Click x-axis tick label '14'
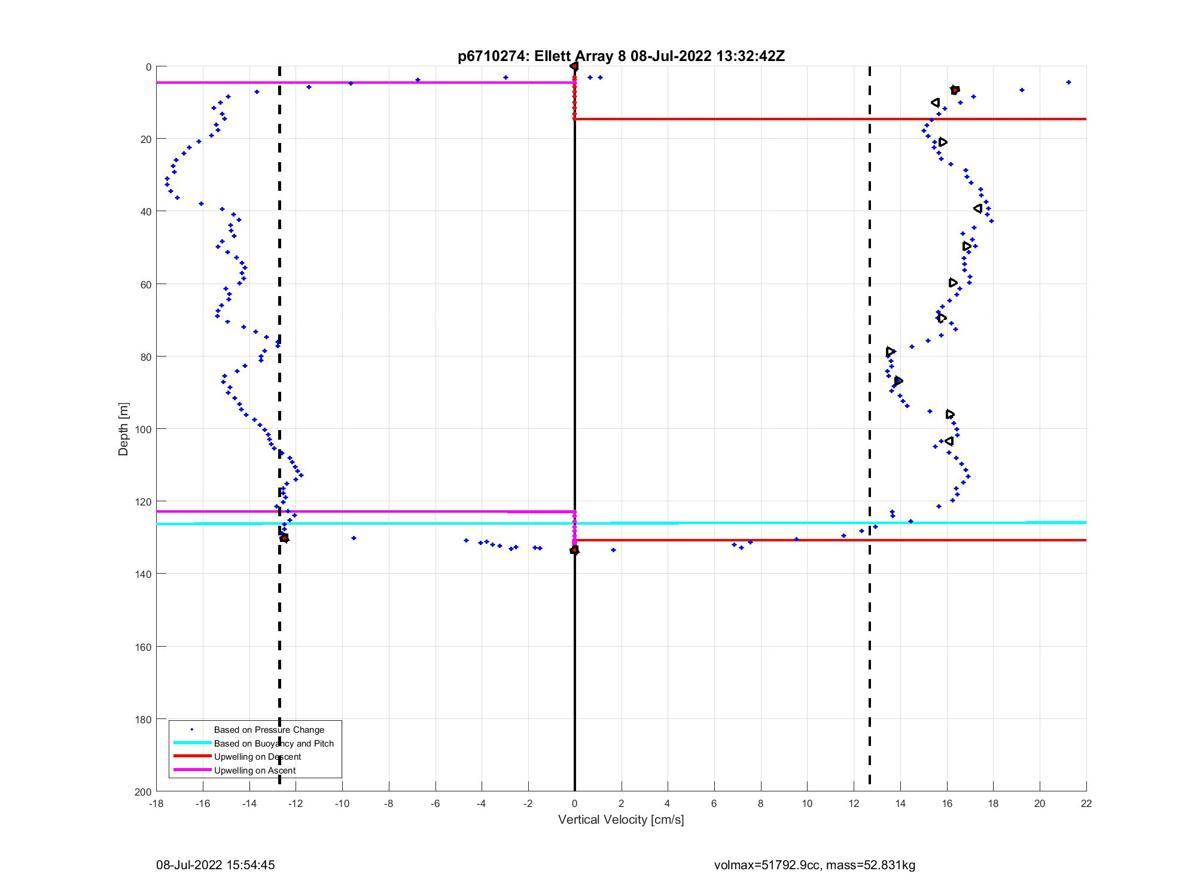The image size is (1200, 889). coord(900,803)
